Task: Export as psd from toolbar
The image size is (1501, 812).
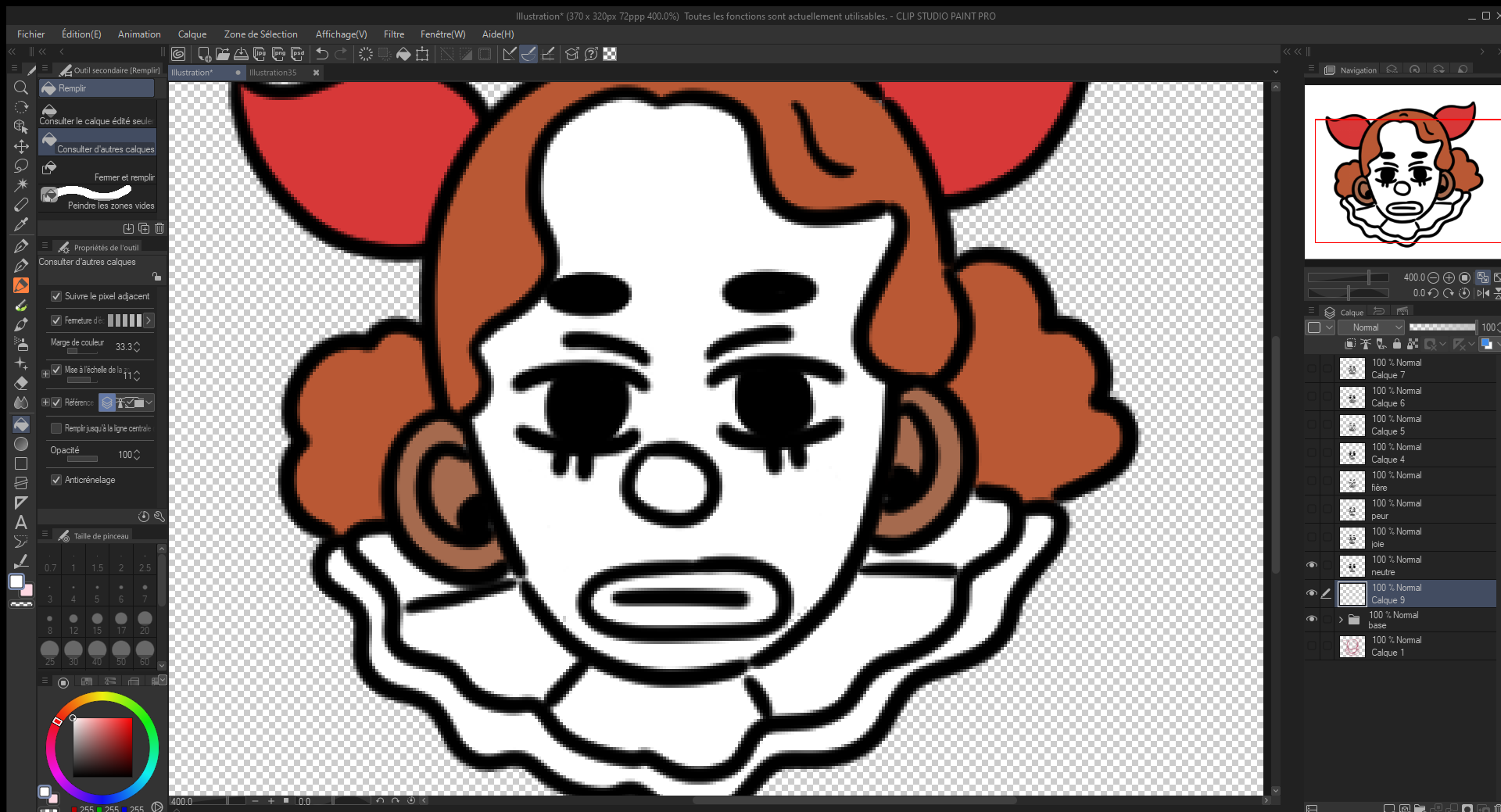Action: (x=298, y=54)
